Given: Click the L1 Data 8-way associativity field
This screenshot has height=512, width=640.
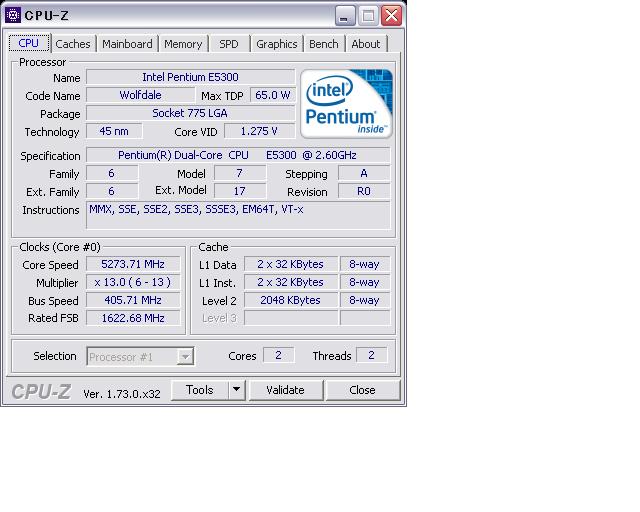Looking at the screenshot, I should point(365,264).
